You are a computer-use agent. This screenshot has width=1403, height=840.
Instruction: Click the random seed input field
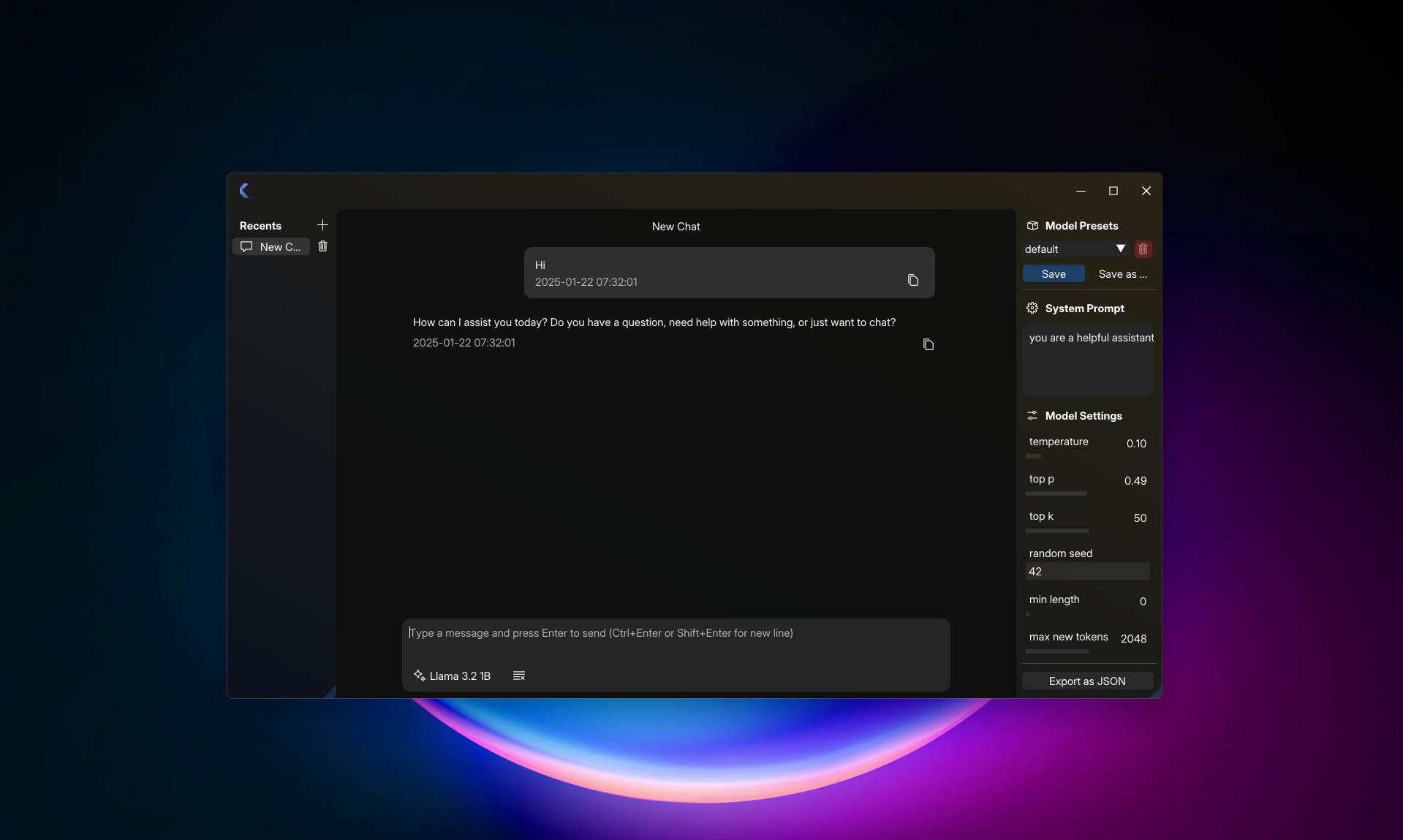[x=1087, y=572]
